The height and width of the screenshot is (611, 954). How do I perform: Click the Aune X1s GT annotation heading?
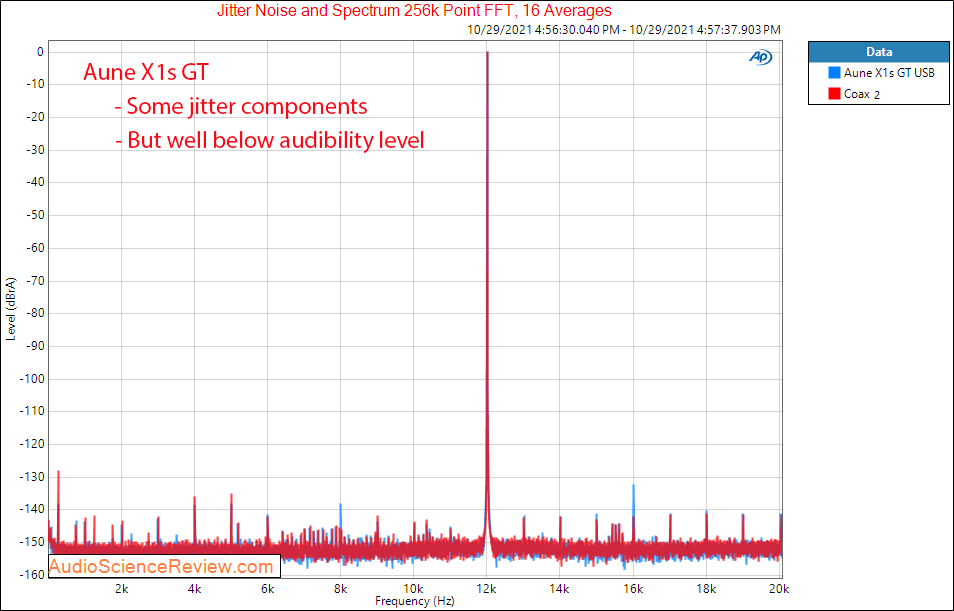point(146,72)
